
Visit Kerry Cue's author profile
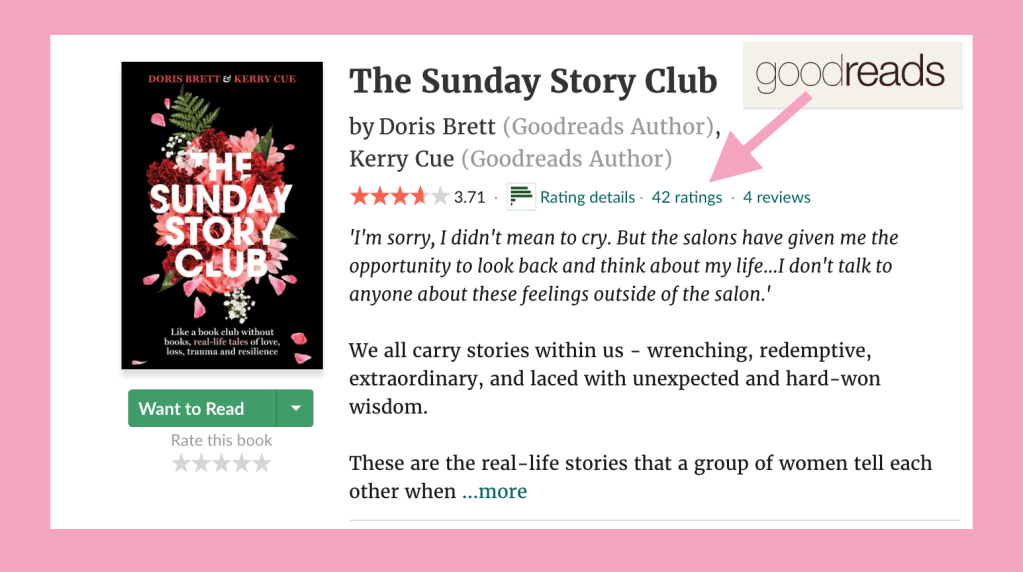pyautogui.click(x=401, y=159)
